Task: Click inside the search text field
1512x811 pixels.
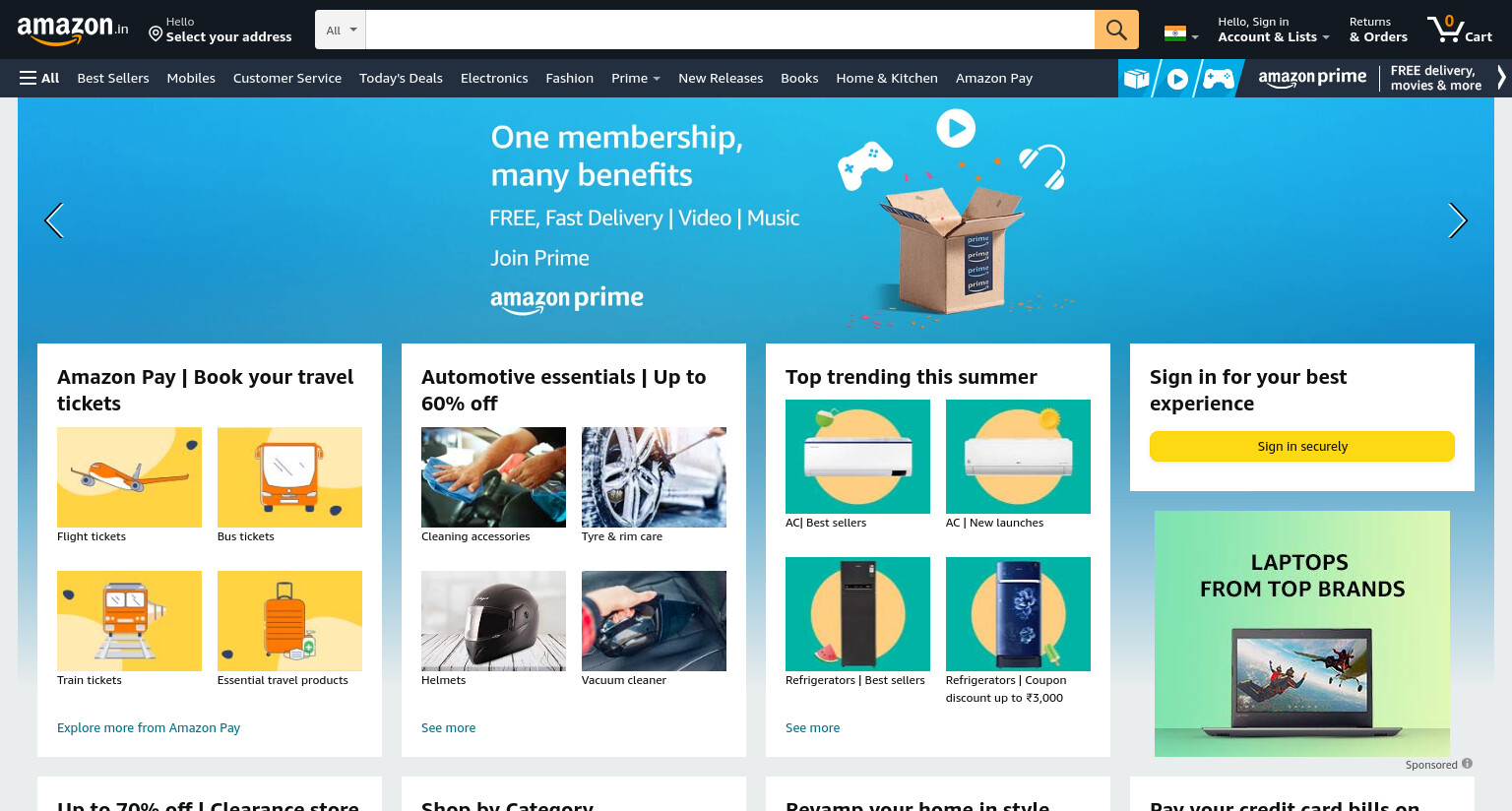Action: (x=729, y=30)
